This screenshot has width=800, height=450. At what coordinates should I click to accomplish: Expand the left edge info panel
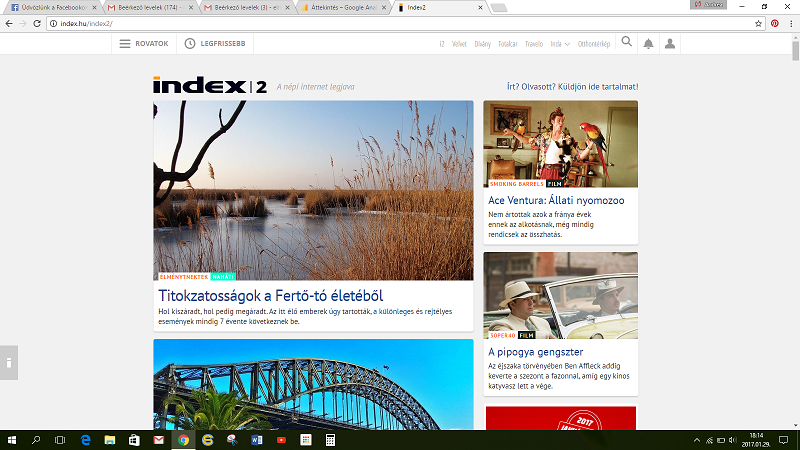click(8, 361)
